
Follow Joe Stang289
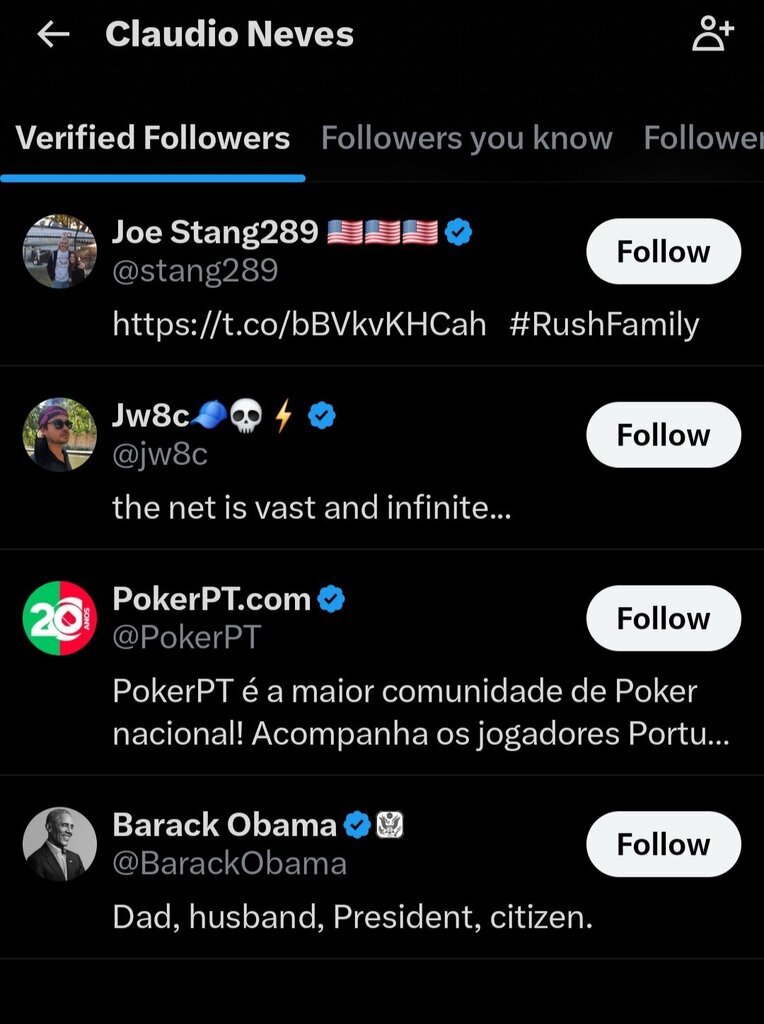(x=663, y=251)
